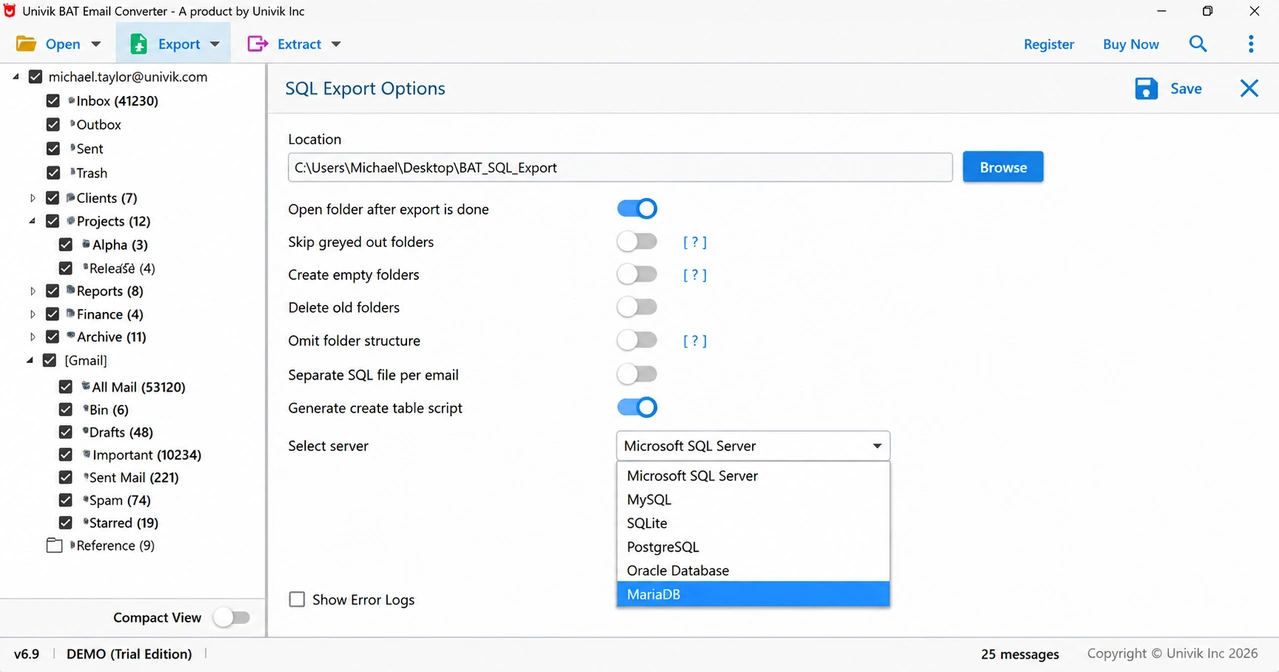Image resolution: width=1279 pixels, height=672 pixels.
Task: Expand the Select server combo box
Action: (x=753, y=446)
